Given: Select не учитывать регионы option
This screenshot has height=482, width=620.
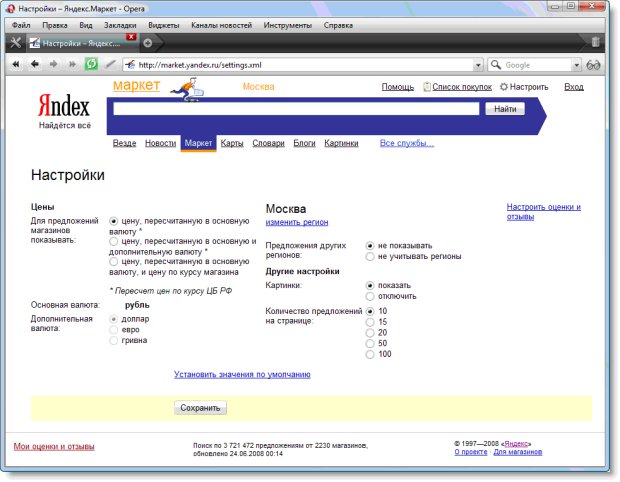Looking at the screenshot, I should [370, 257].
